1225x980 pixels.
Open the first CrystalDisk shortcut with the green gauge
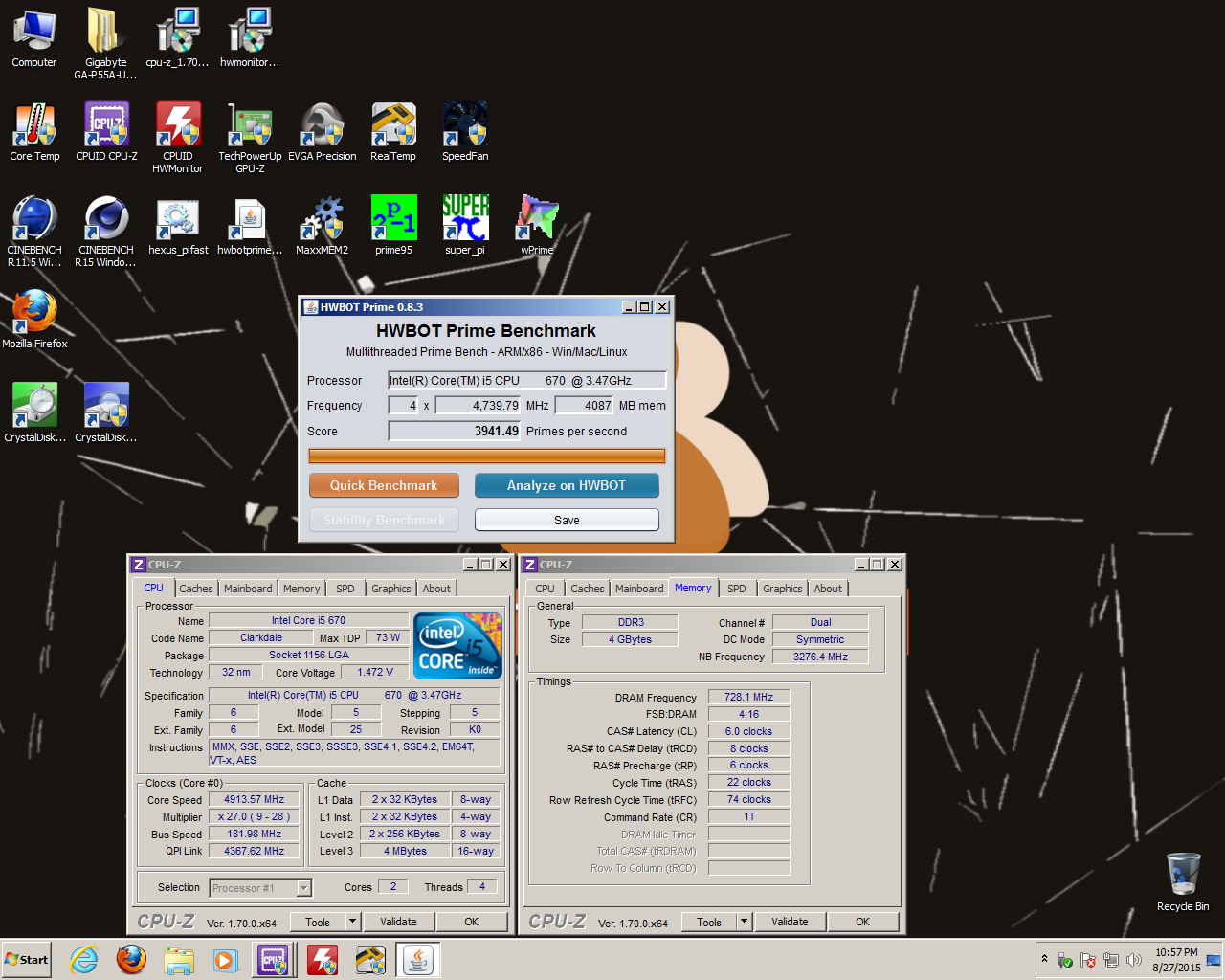click(34, 413)
